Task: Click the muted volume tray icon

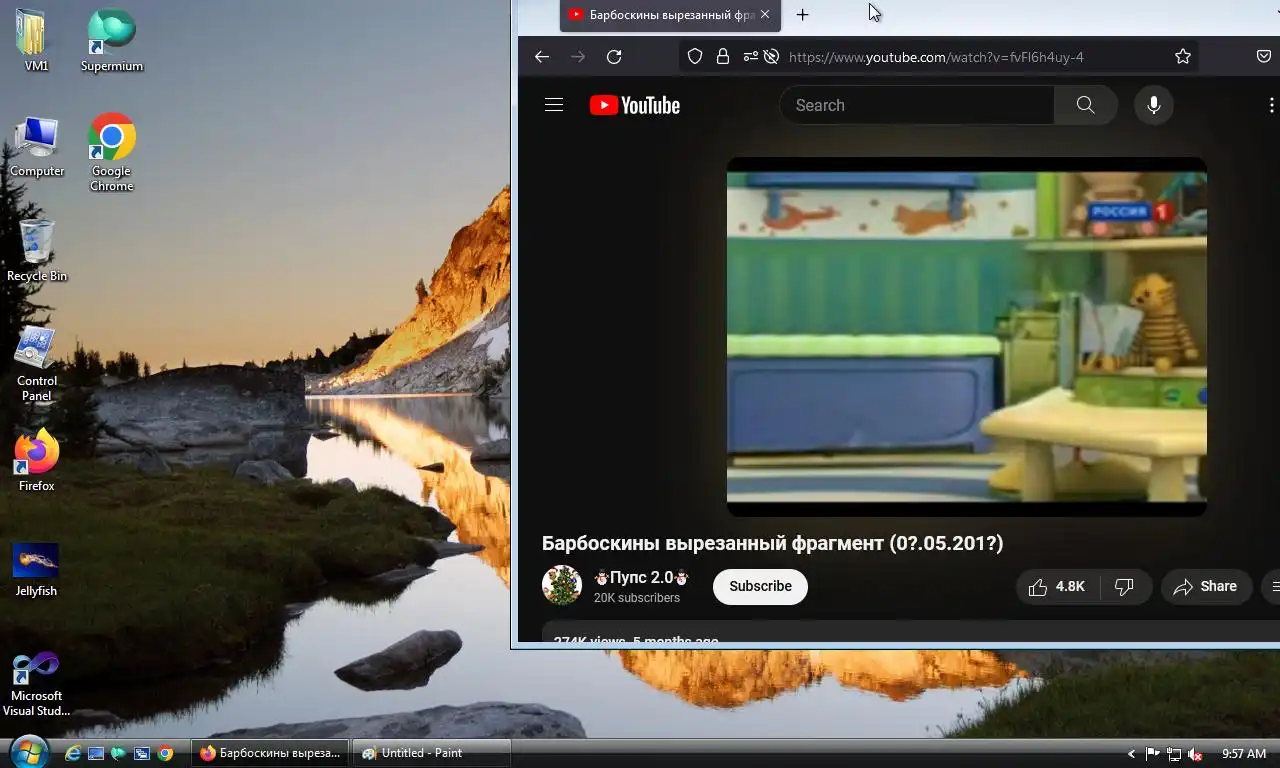Action: pos(1196,754)
